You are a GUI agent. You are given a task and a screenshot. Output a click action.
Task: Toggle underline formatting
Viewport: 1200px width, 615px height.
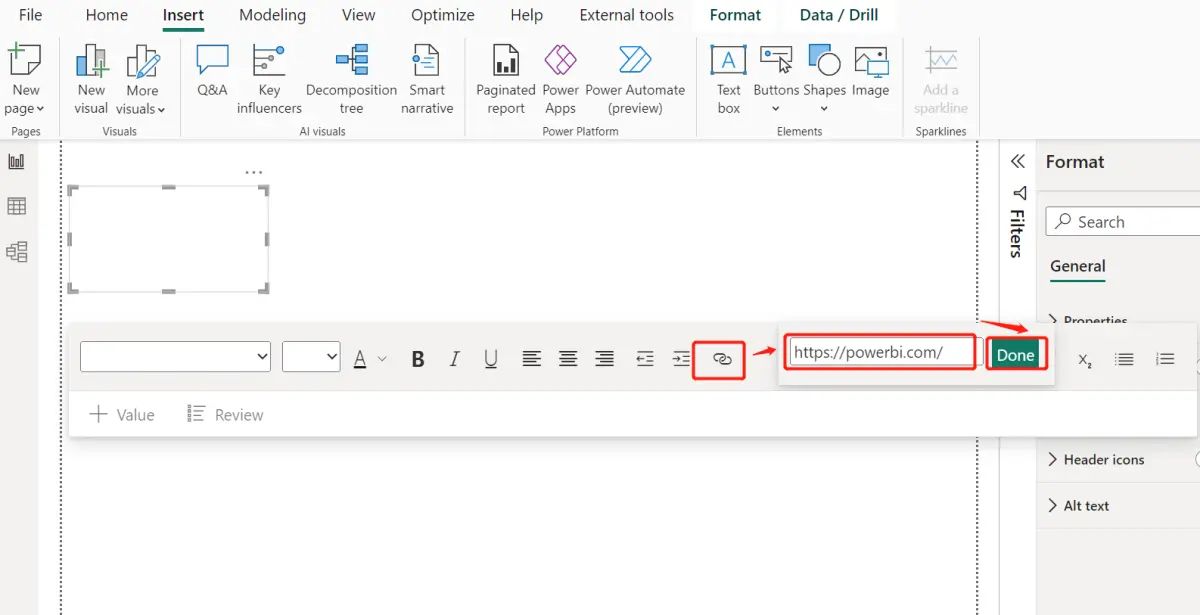click(x=491, y=358)
